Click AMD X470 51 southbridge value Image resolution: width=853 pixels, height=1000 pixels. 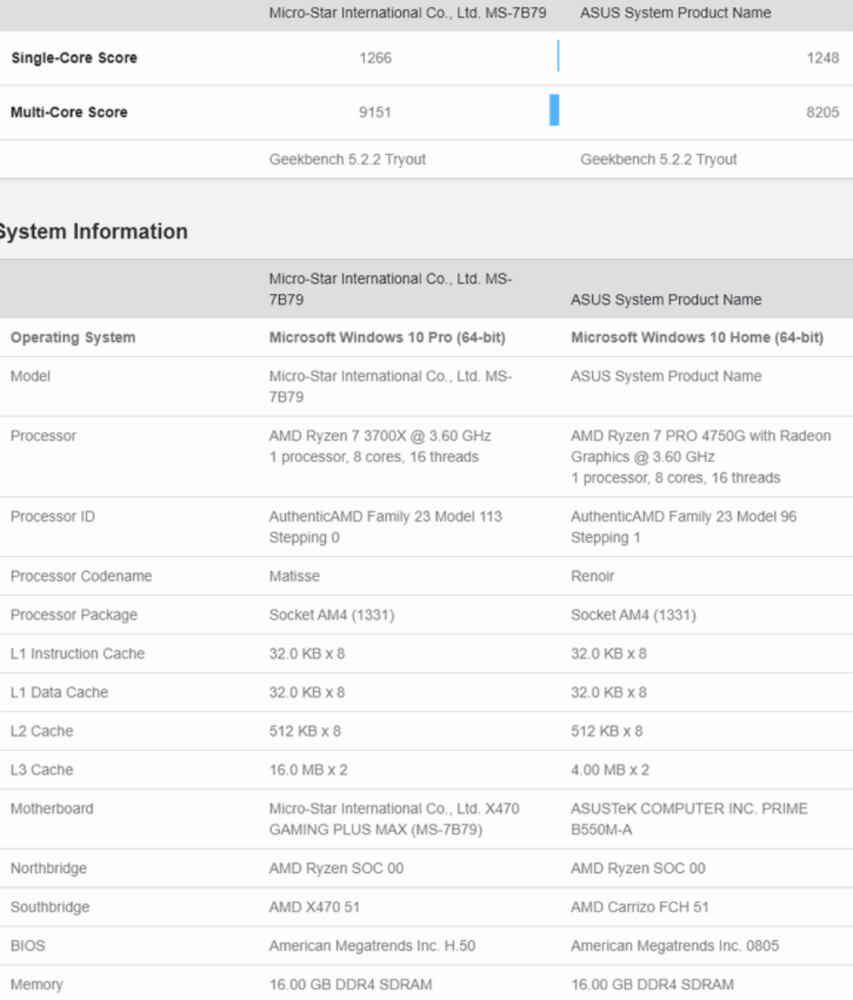pyautogui.click(x=314, y=907)
